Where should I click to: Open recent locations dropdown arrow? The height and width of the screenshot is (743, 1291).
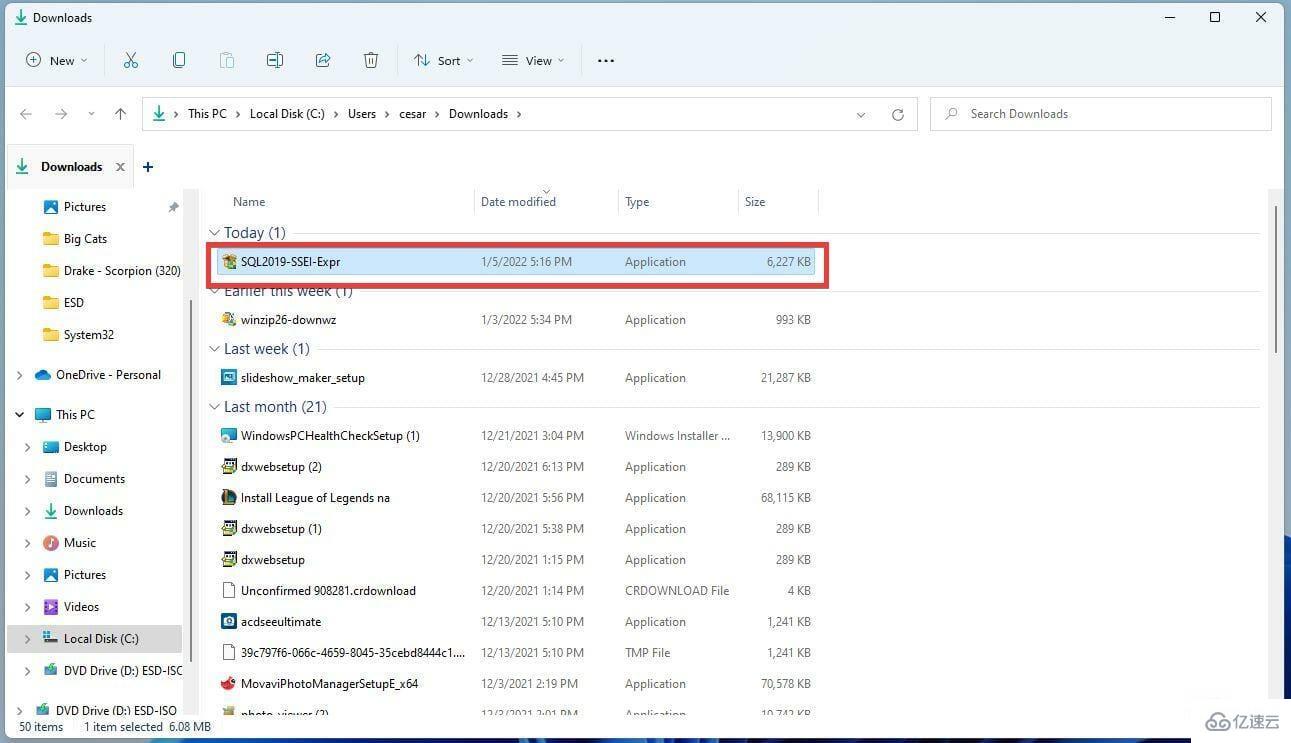[91, 114]
